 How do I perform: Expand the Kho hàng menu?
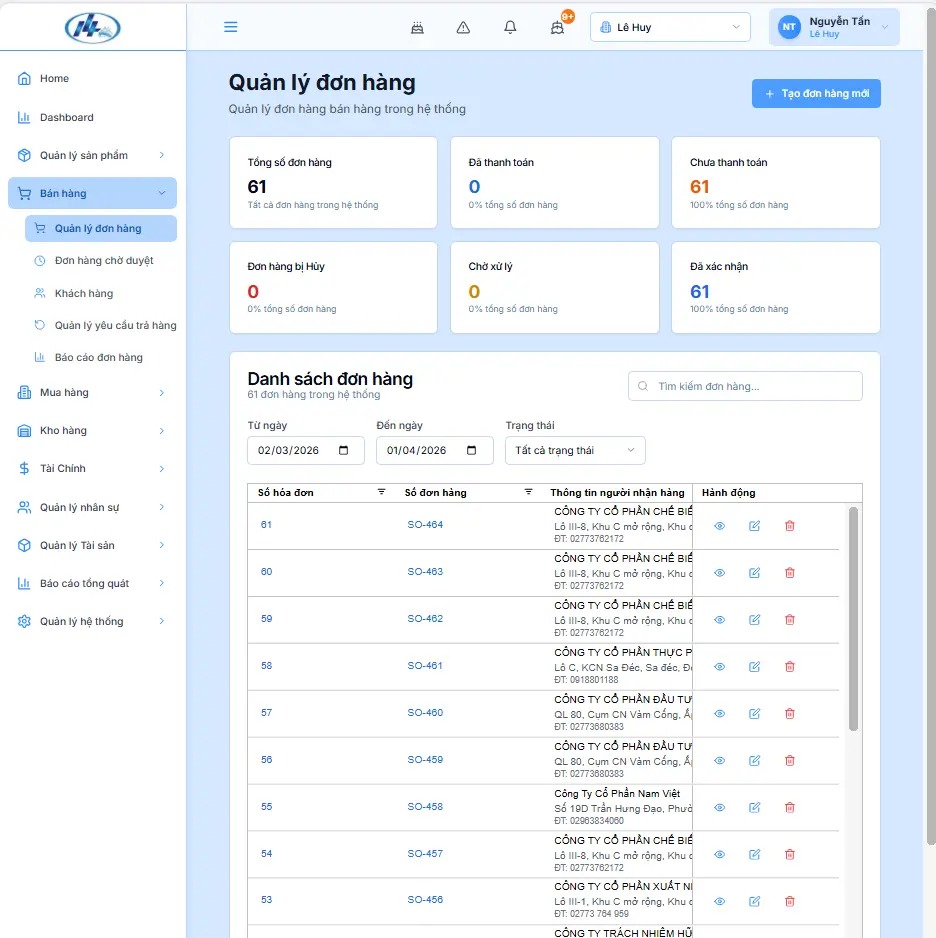coord(93,431)
